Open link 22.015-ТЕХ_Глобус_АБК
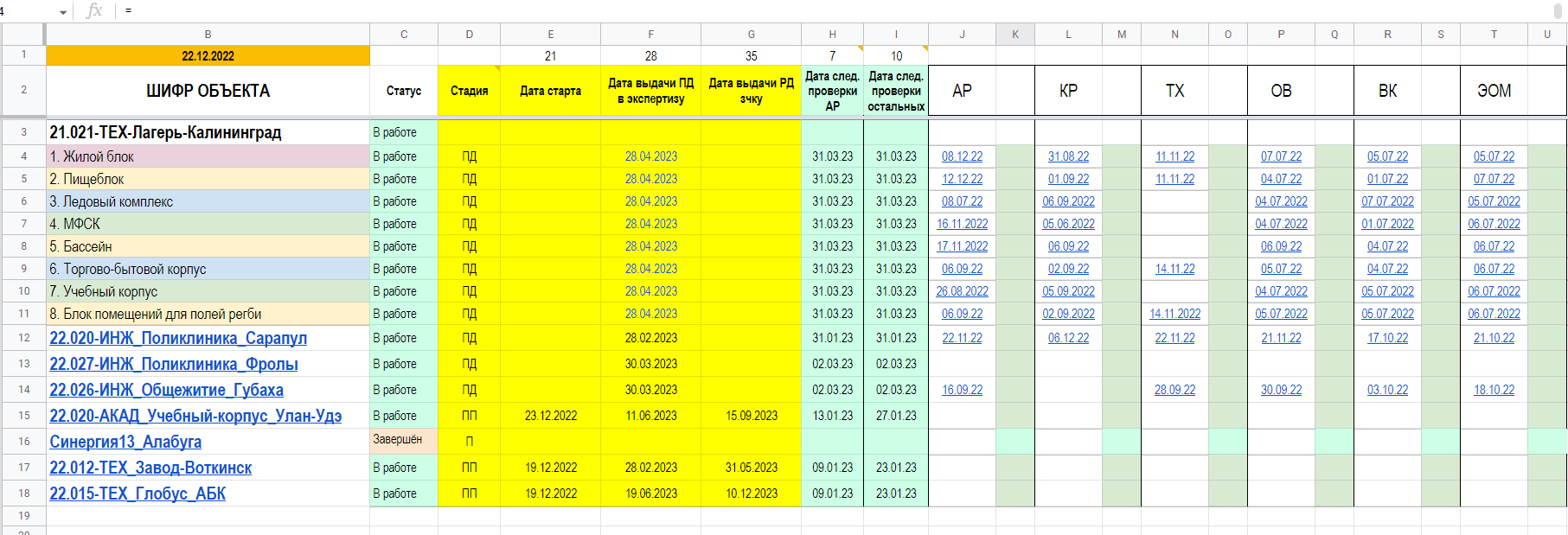 pyautogui.click(x=138, y=494)
